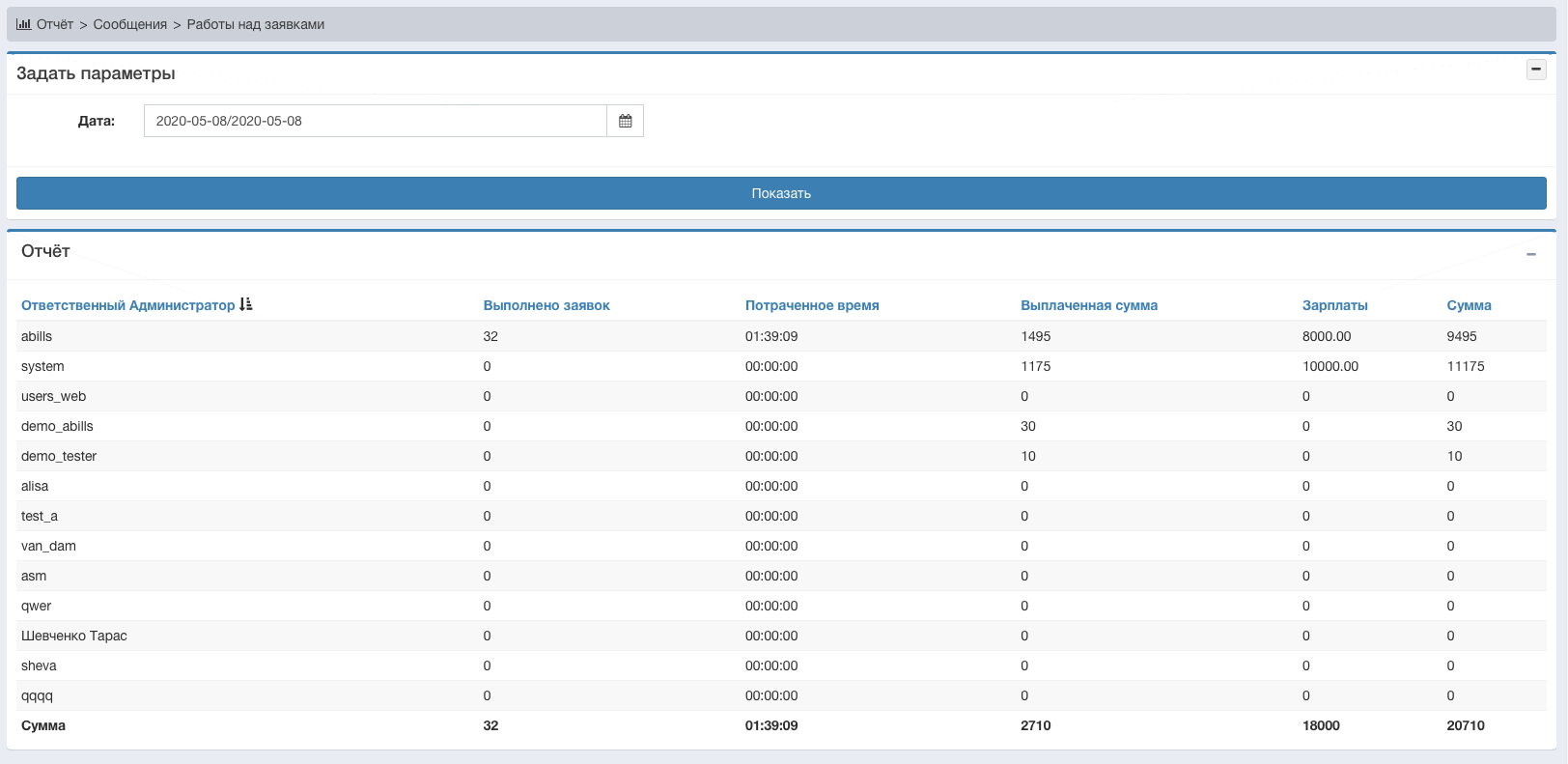Click the Шевченко Тарас row
This screenshot has width=1568, height=764.
[x=74, y=636]
